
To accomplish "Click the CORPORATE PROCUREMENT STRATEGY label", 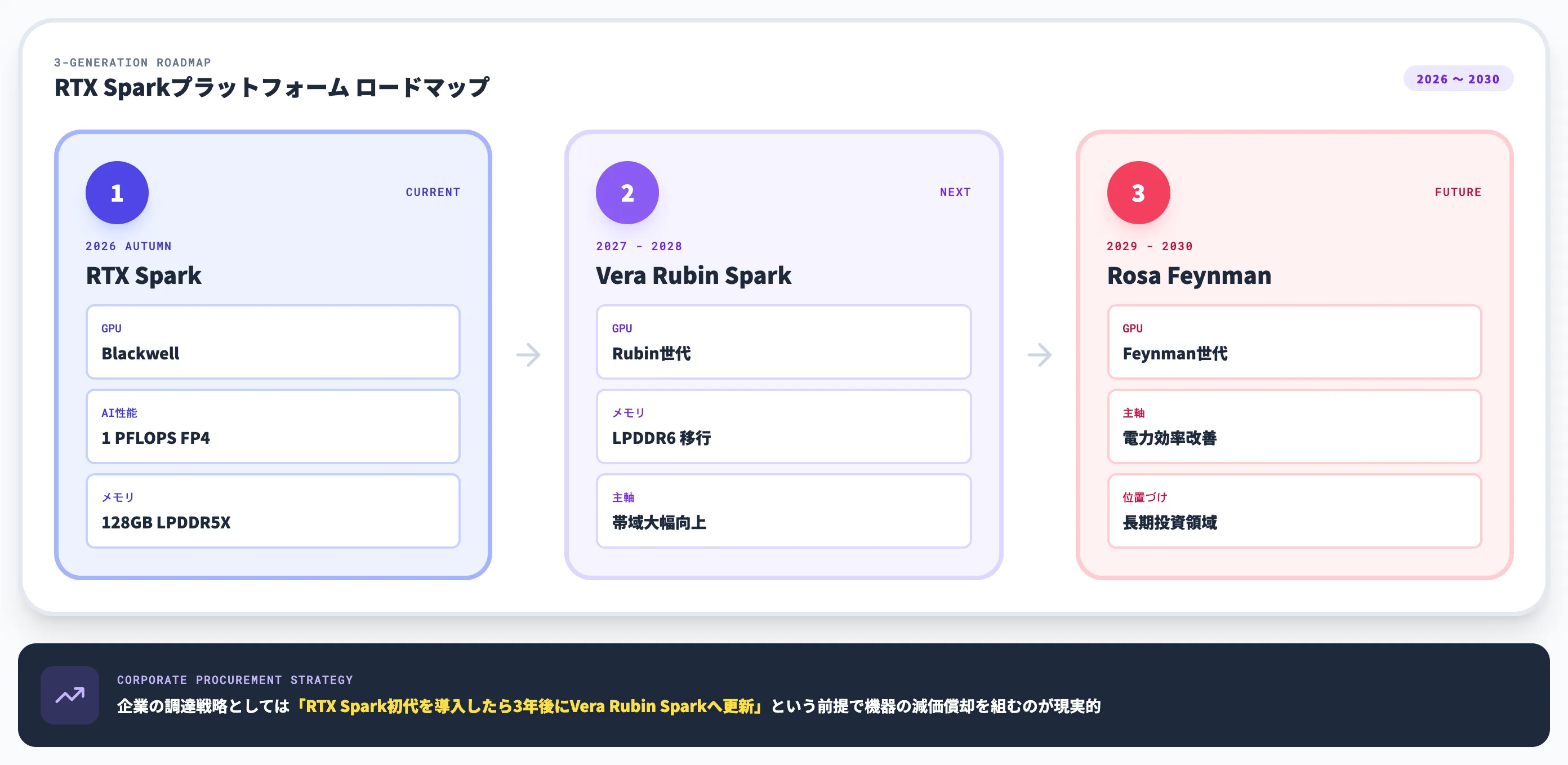I will click(235, 680).
